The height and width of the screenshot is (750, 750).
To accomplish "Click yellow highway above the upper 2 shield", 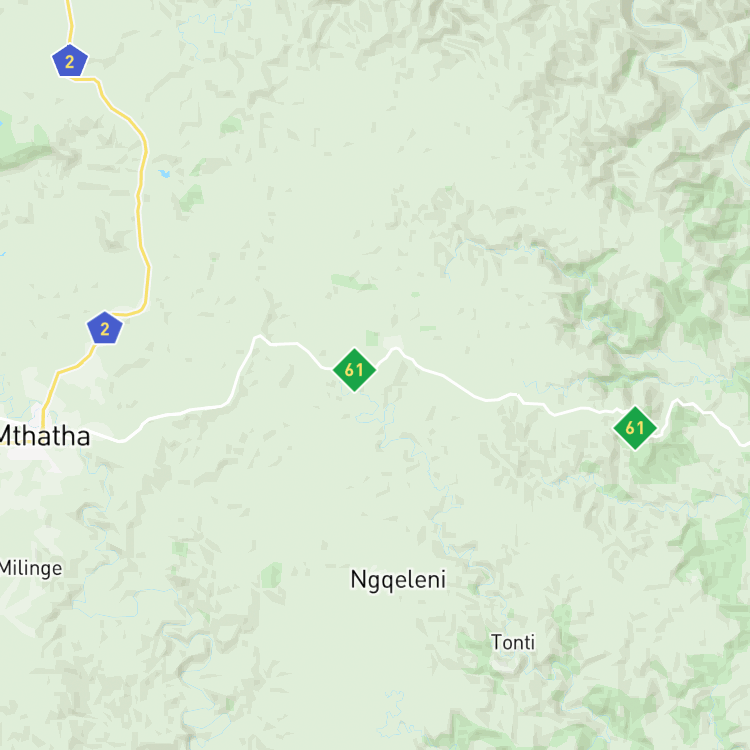I will [x=70, y=22].
